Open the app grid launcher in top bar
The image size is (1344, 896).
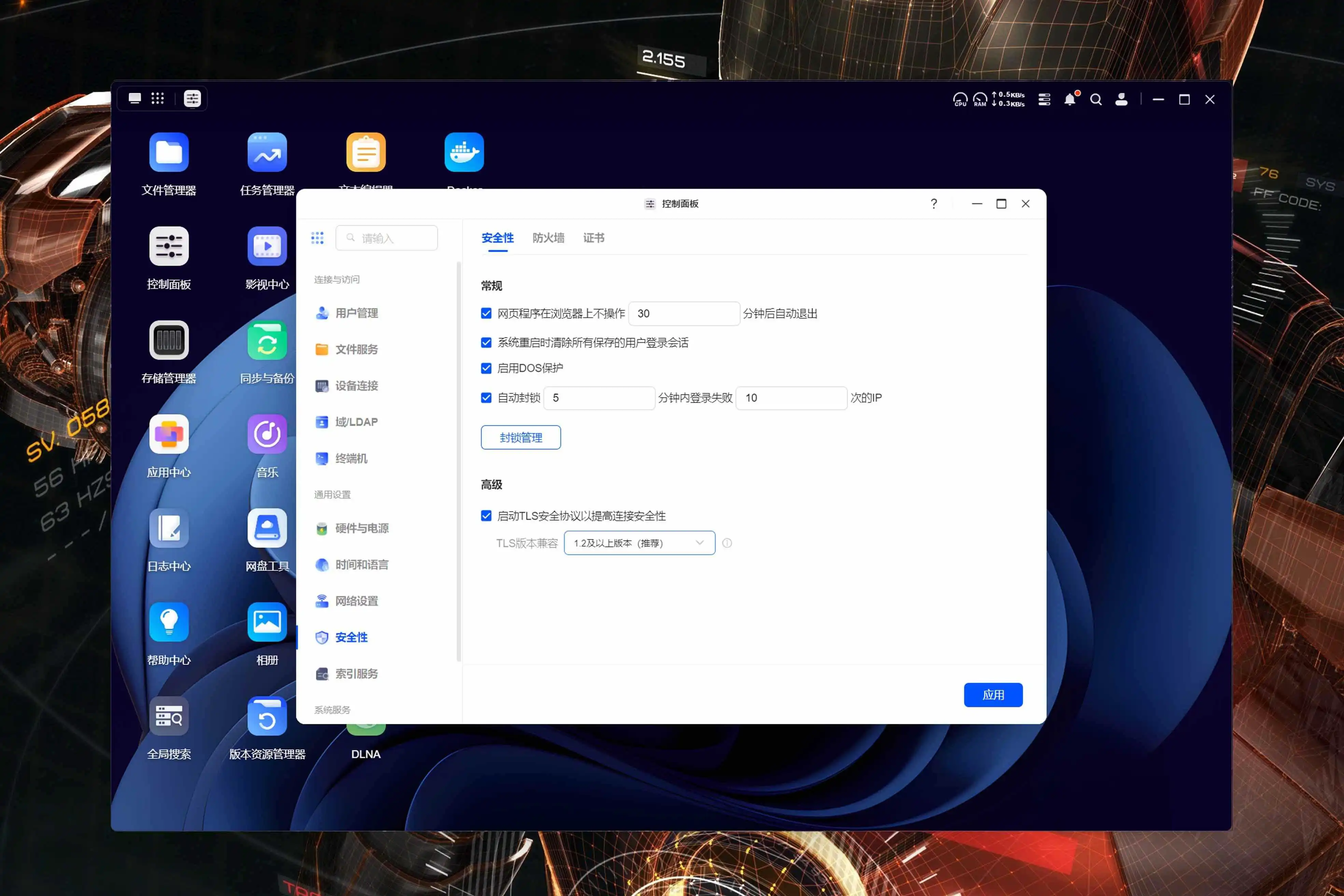tap(158, 98)
